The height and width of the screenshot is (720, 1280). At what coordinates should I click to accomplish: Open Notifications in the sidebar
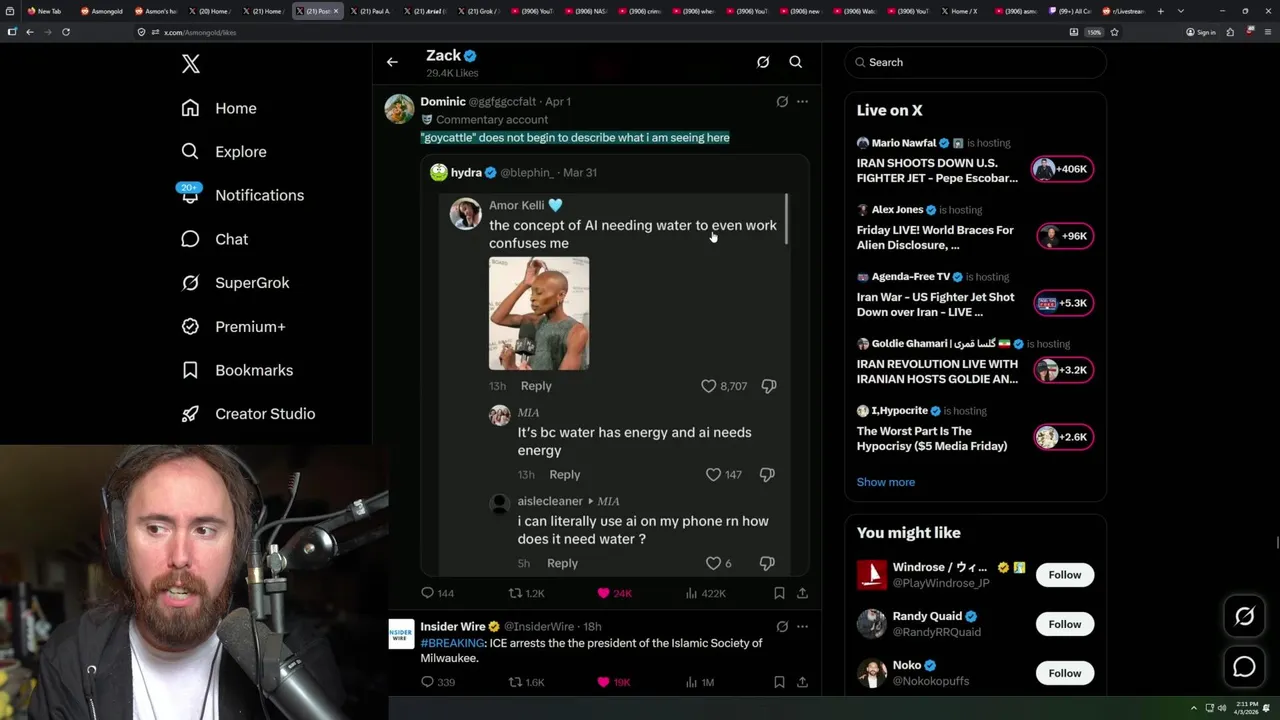point(242,195)
